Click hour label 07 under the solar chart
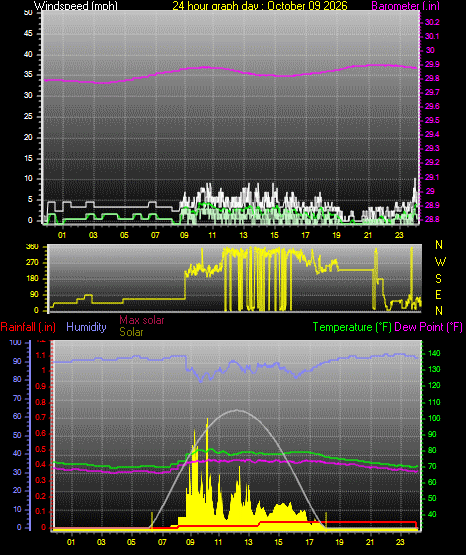Viewport: 466px width, 555px height. [162, 542]
